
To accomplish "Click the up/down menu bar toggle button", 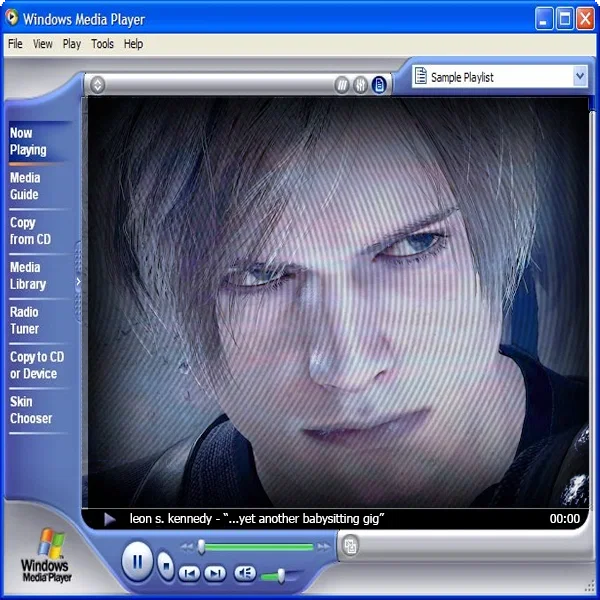I will (x=98, y=85).
